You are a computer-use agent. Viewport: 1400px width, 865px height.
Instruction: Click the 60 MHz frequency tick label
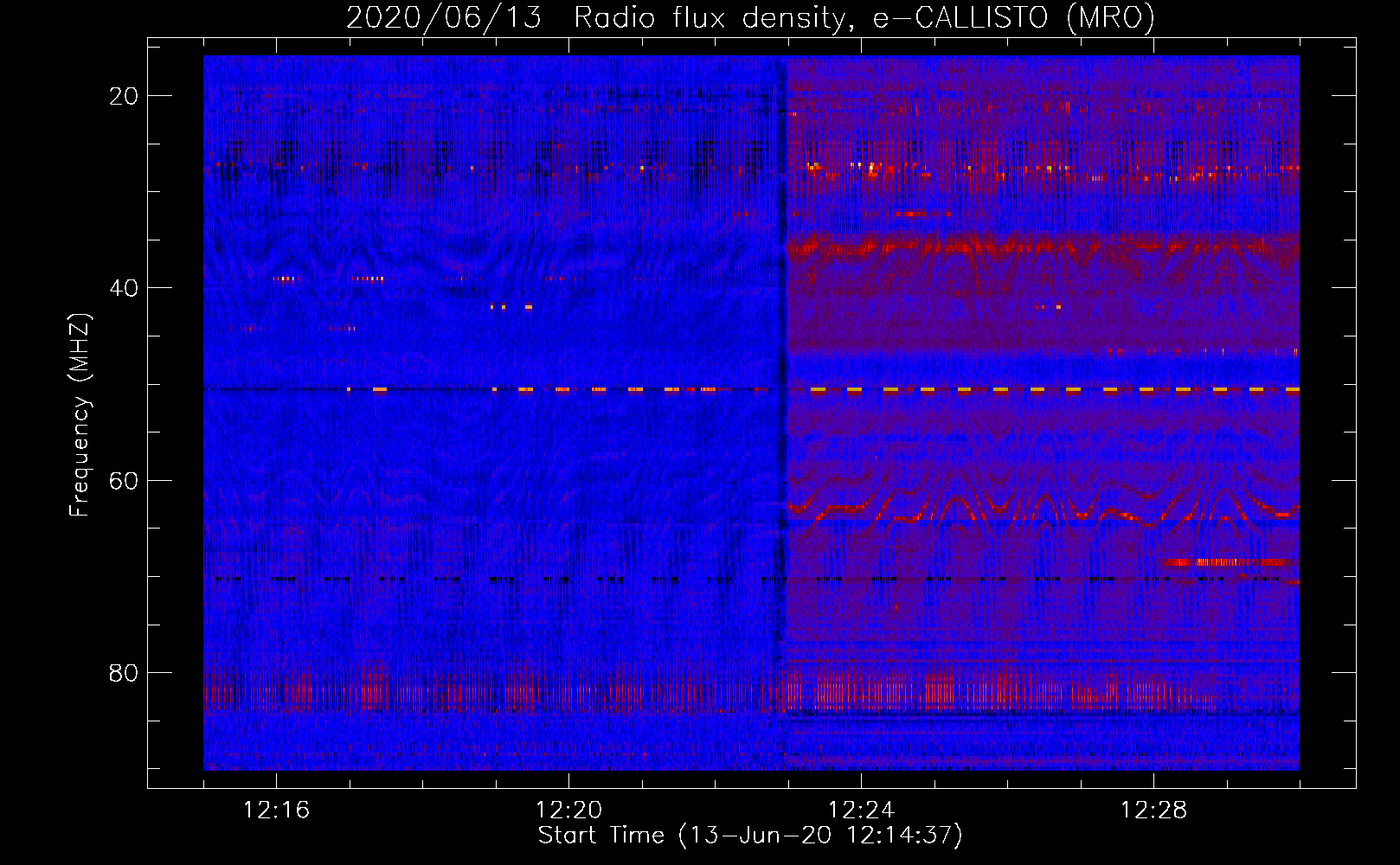pos(124,481)
